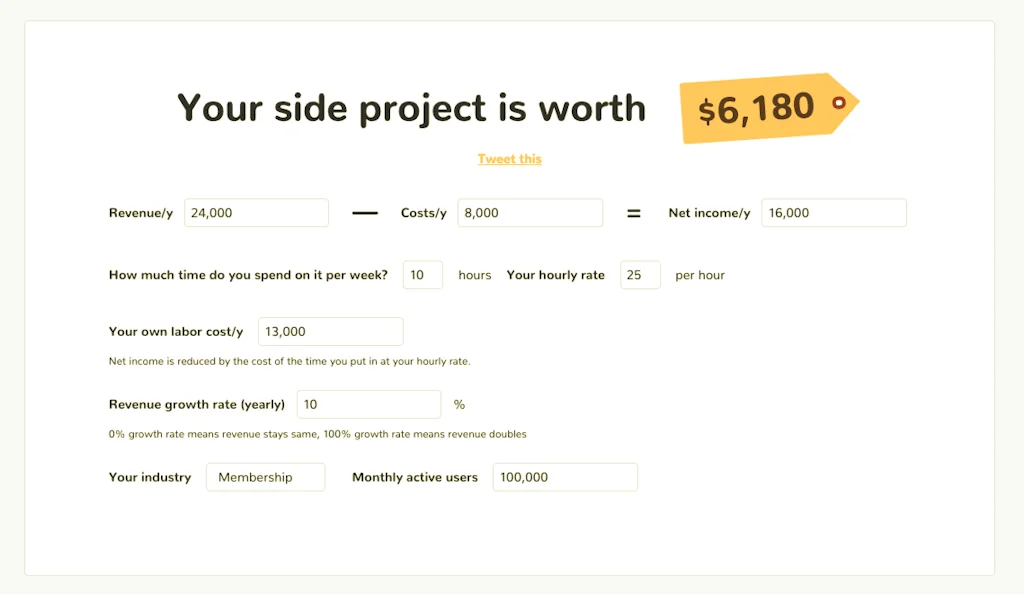Open the Tweet this link
The width and height of the screenshot is (1024, 594).
509,158
